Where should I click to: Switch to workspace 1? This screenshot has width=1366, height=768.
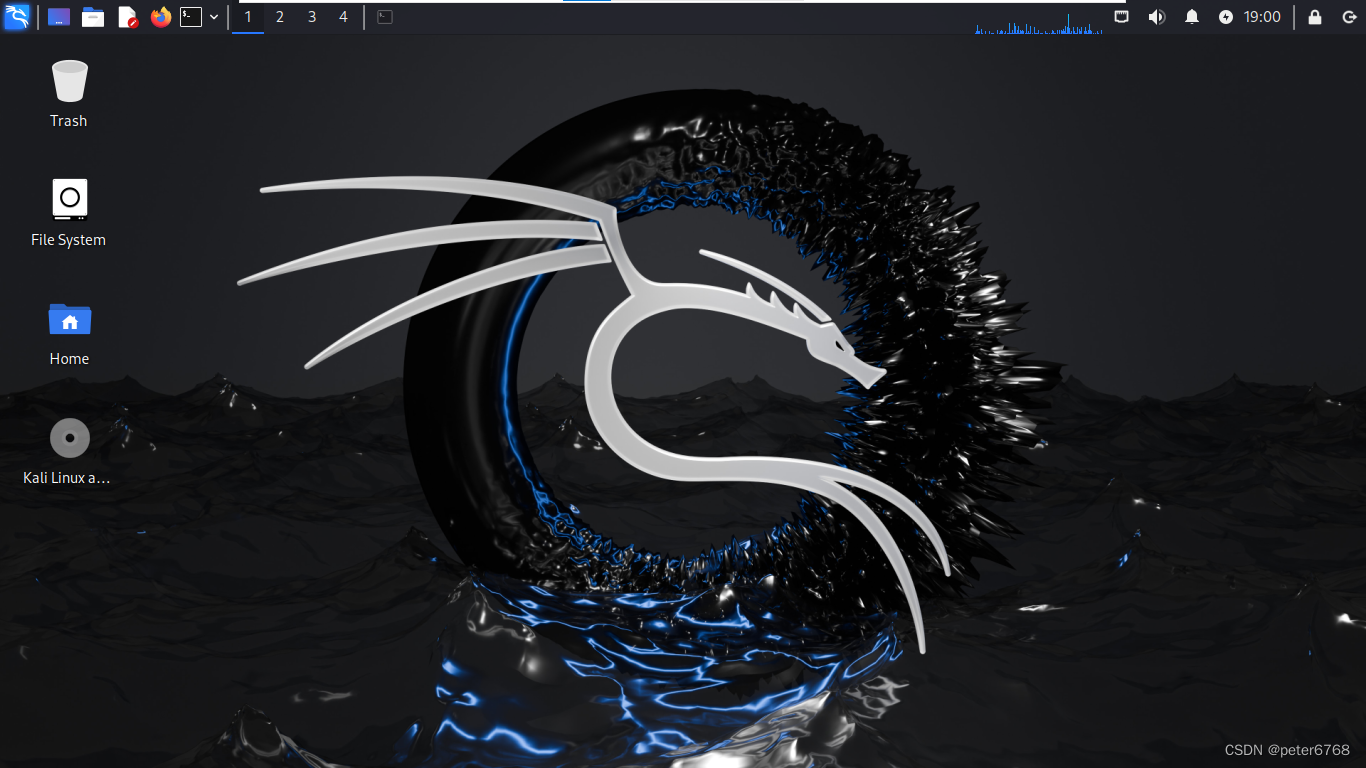pyautogui.click(x=248, y=17)
